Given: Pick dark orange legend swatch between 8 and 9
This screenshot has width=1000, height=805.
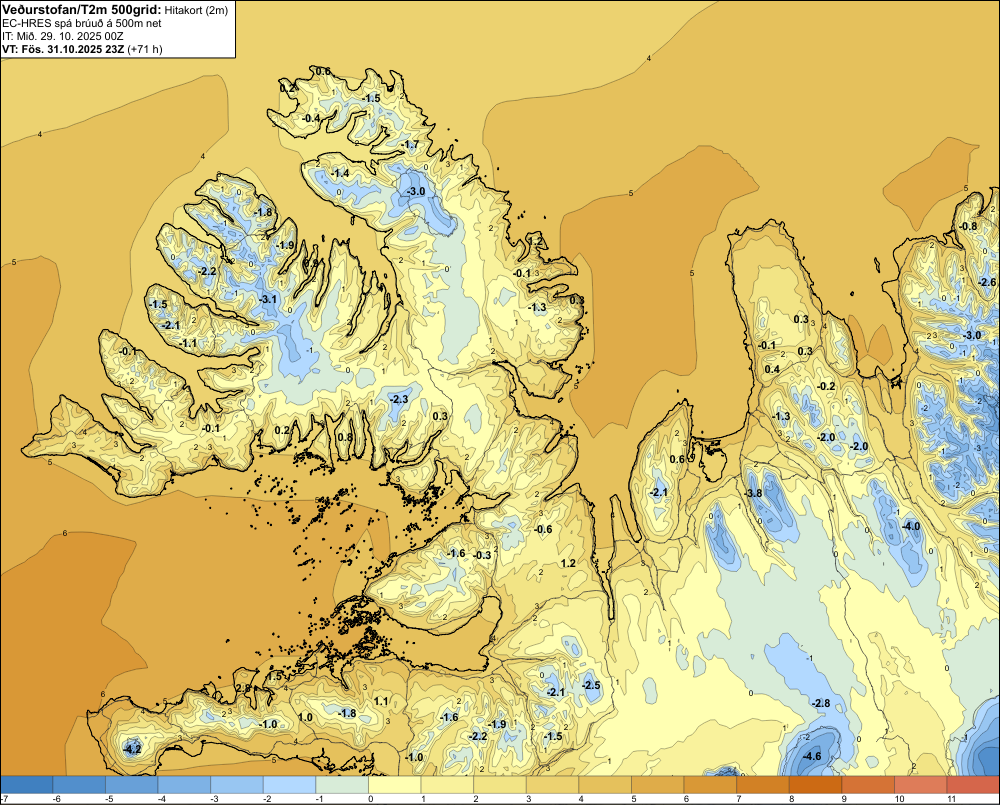Looking at the screenshot, I should (x=816, y=784).
